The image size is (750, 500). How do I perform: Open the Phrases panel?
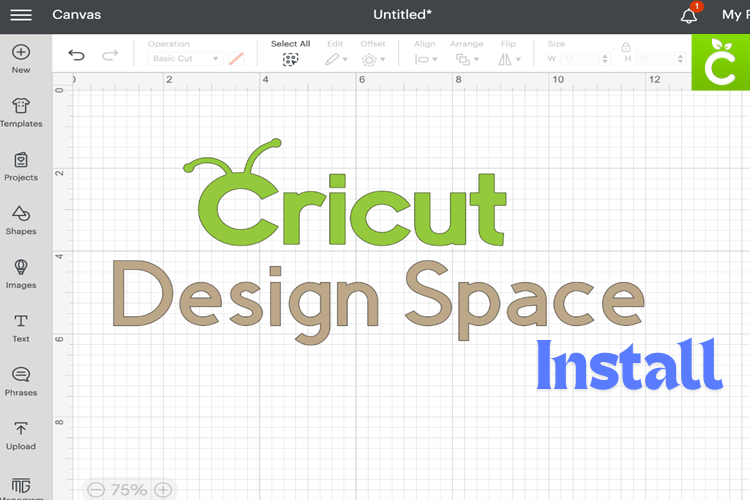21,382
